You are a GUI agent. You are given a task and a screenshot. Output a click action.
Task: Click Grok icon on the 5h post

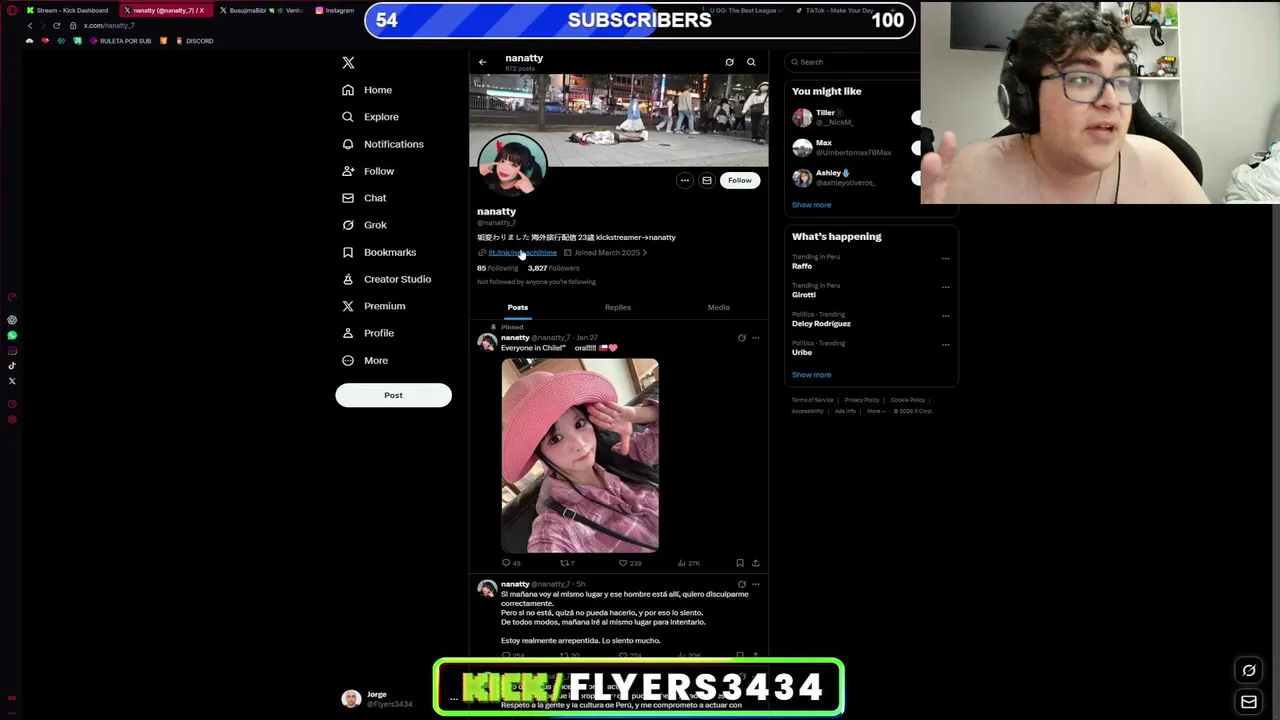(x=741, y=584)
